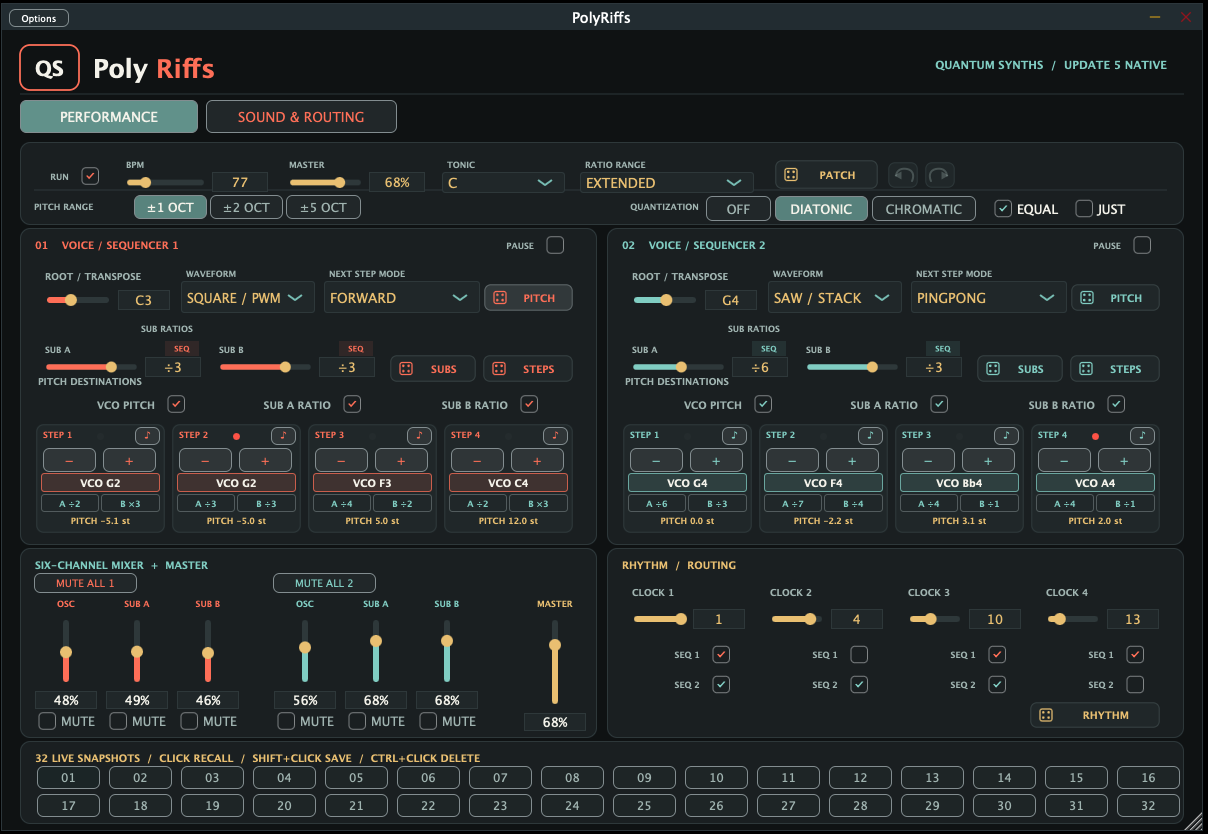Click plus on Sequencer 2 Step 1
This screenshot has height=834, width=1208.
717,460
